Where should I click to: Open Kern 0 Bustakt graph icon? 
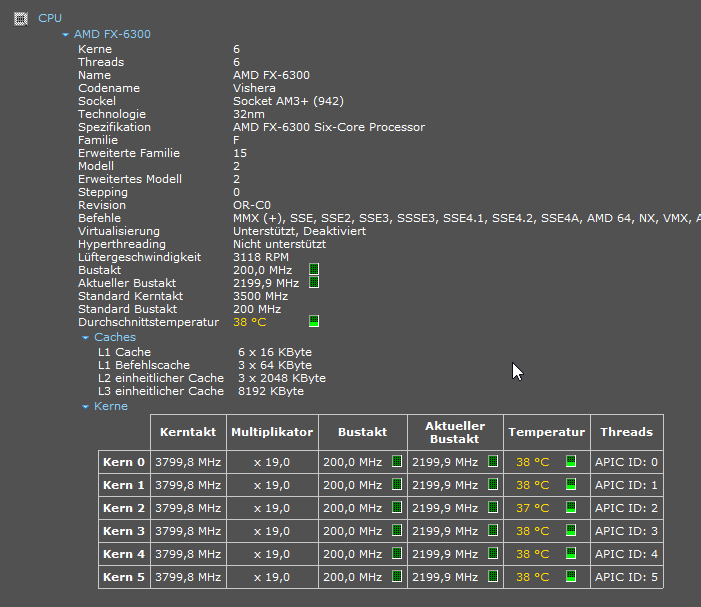[x=397, y=461]
